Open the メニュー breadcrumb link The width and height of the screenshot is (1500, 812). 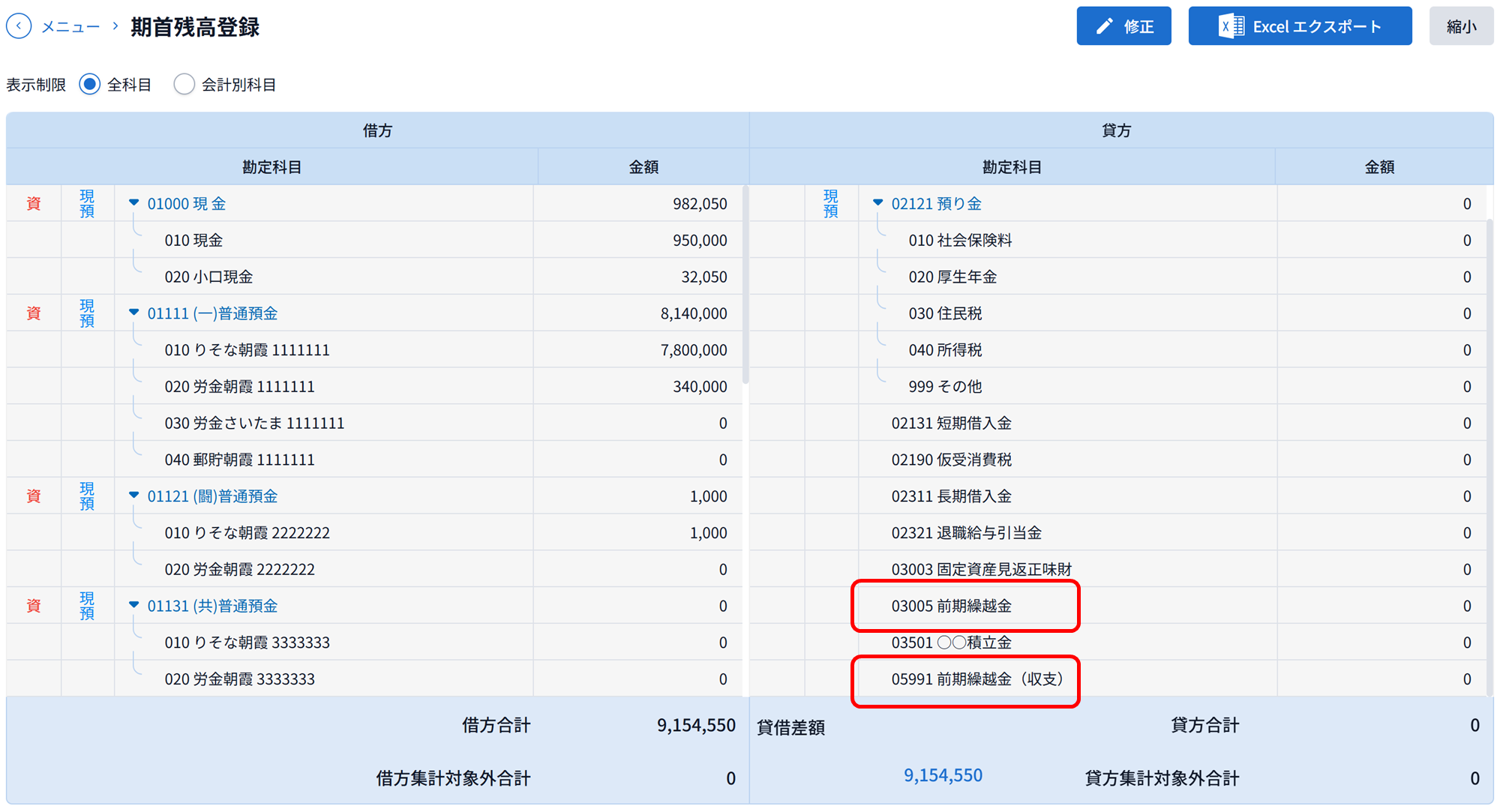pyautogui.click(x=70, y=27)
